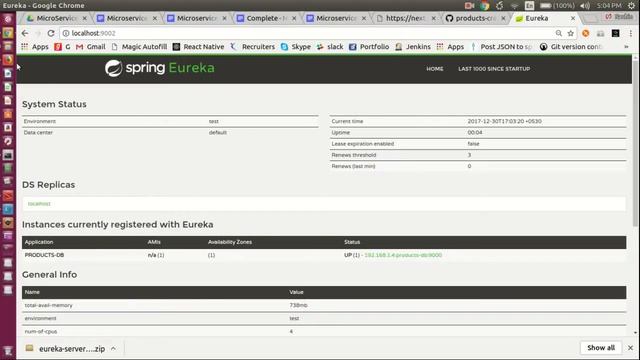Open the Skype bookmark

[x=296, y=47]
